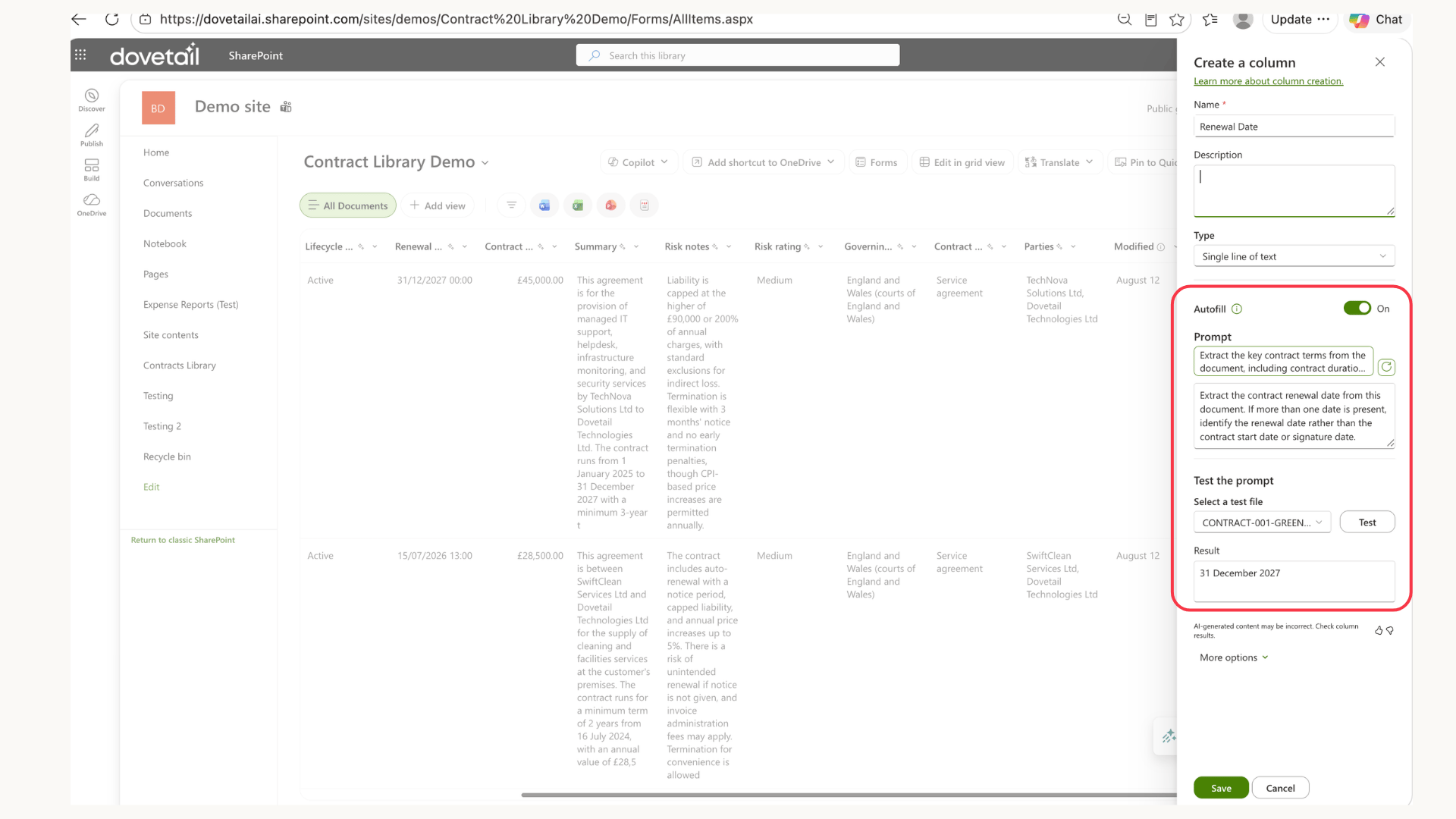Viewport: 1456px width, 819px height.
Task: Click the sparkle assistant icon near the panel
Action: point(1168,736)
